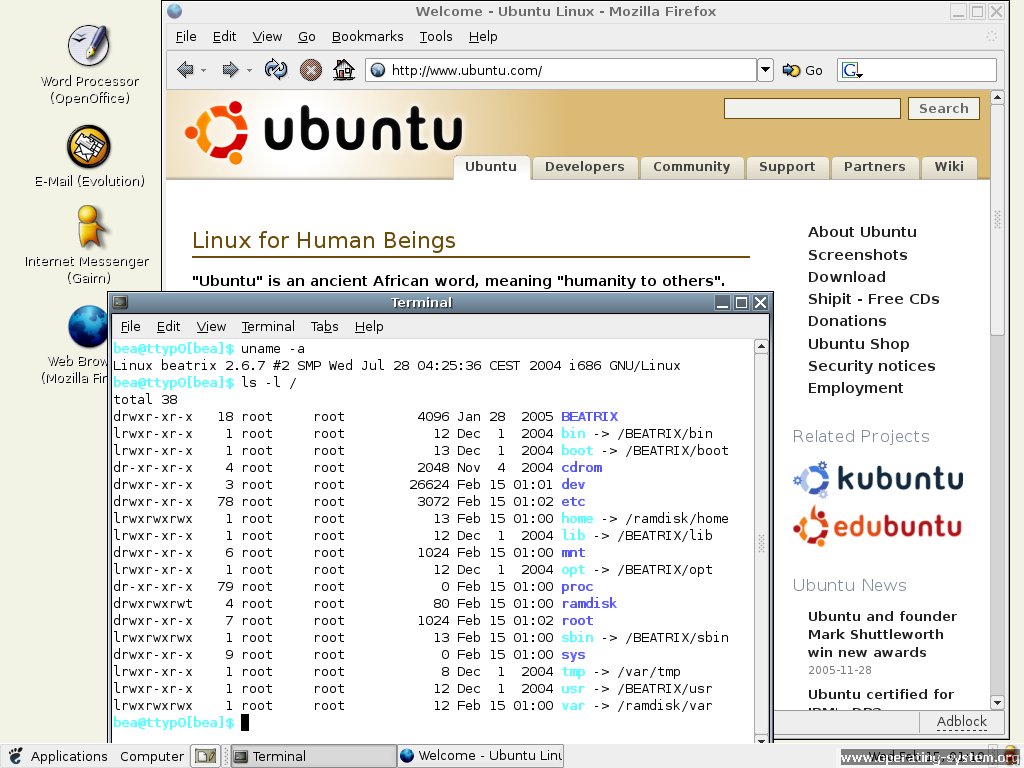This screenshot has height=768, width=1024.
Task: Click the edubuntu project logo
Action: click(877, 526)
